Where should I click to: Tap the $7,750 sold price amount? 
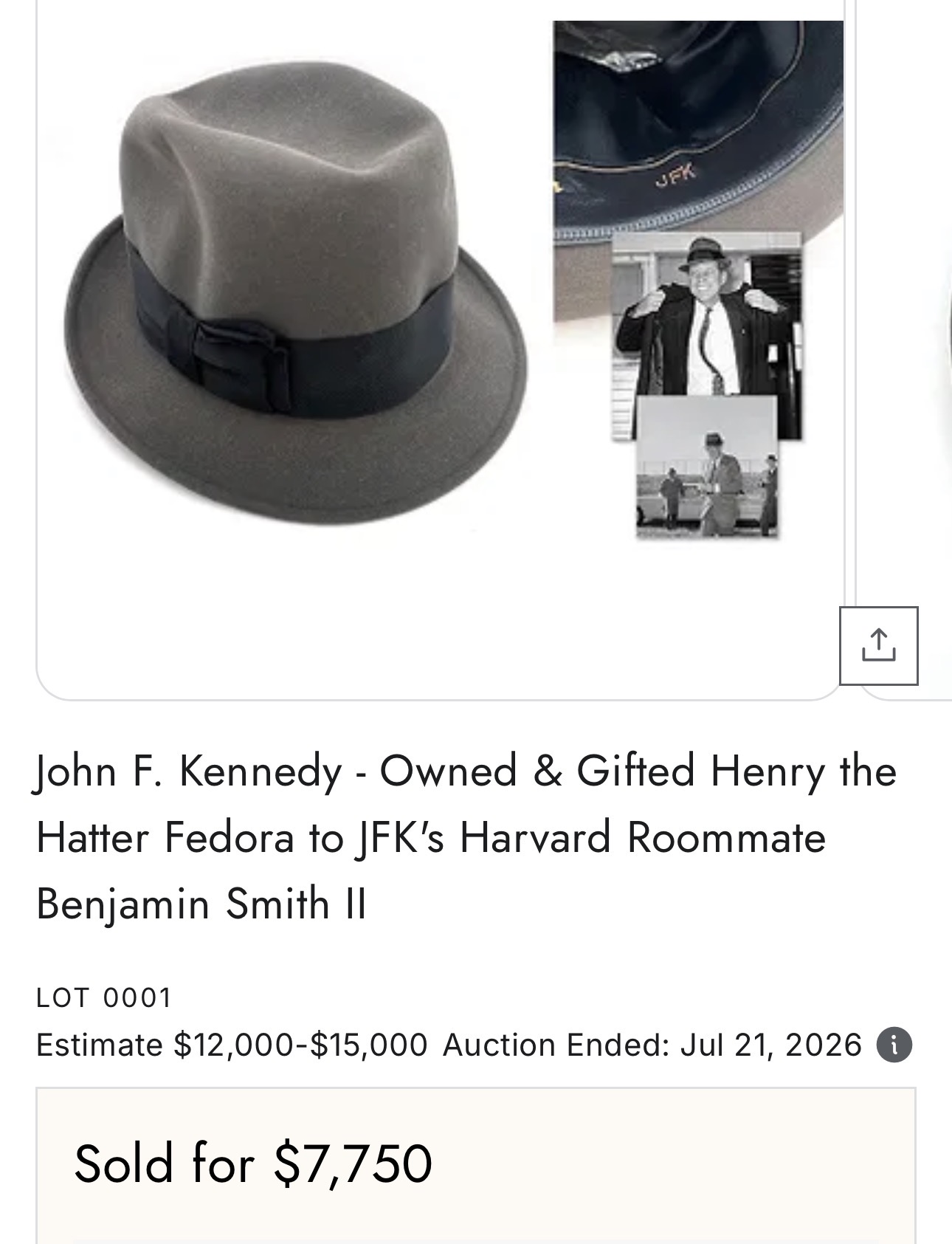click(x=353, y=1164)
